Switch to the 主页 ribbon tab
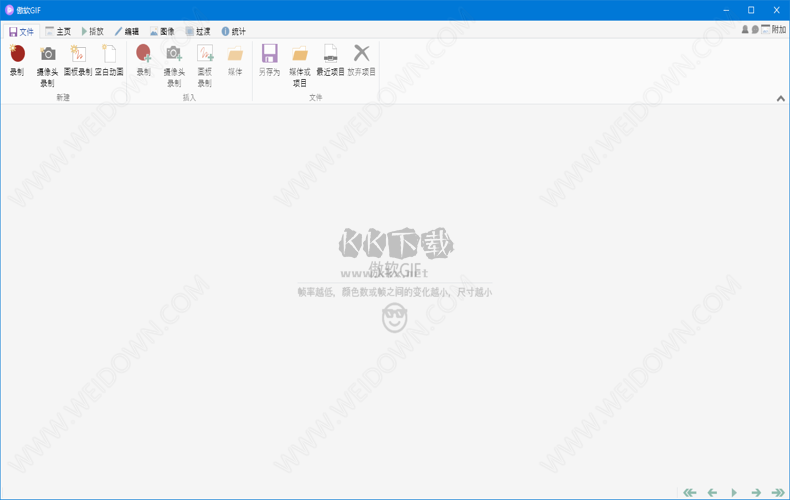This screenshot has width=790, height=500. point(58,32)
